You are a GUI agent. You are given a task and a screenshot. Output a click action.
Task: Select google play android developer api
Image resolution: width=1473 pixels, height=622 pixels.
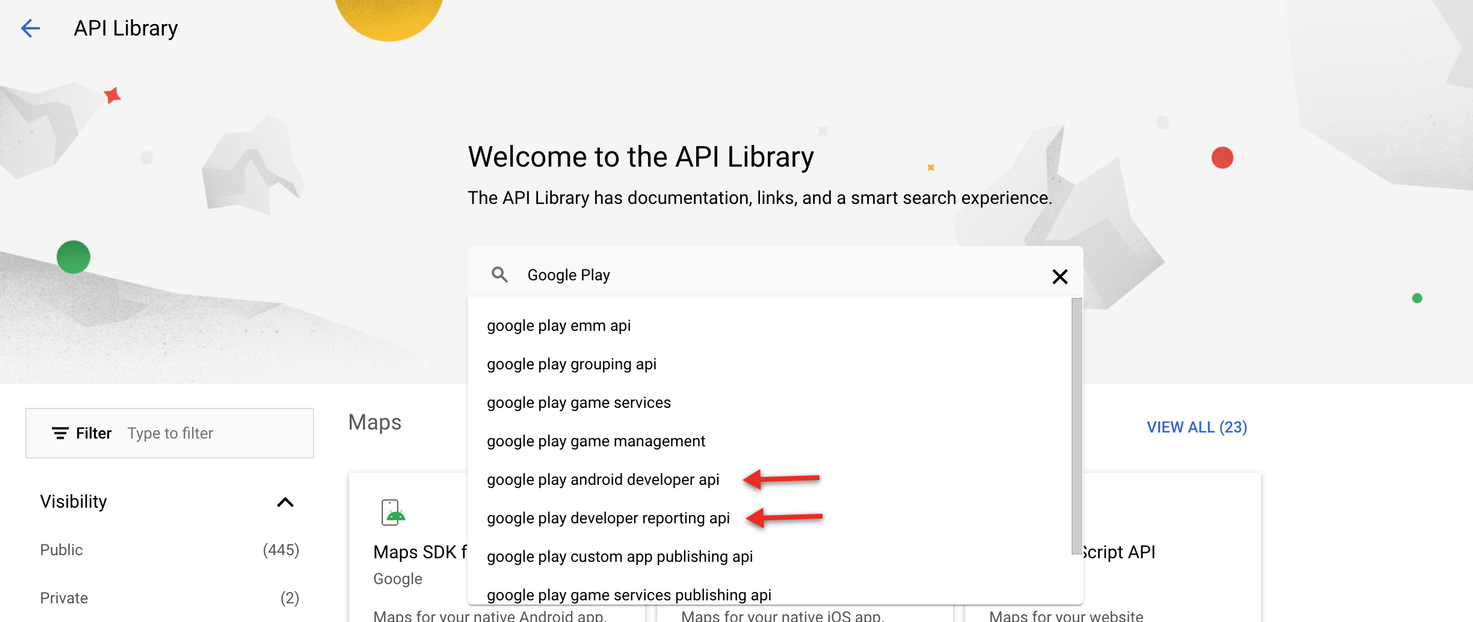pyautogui.click(x=603, y=480)
